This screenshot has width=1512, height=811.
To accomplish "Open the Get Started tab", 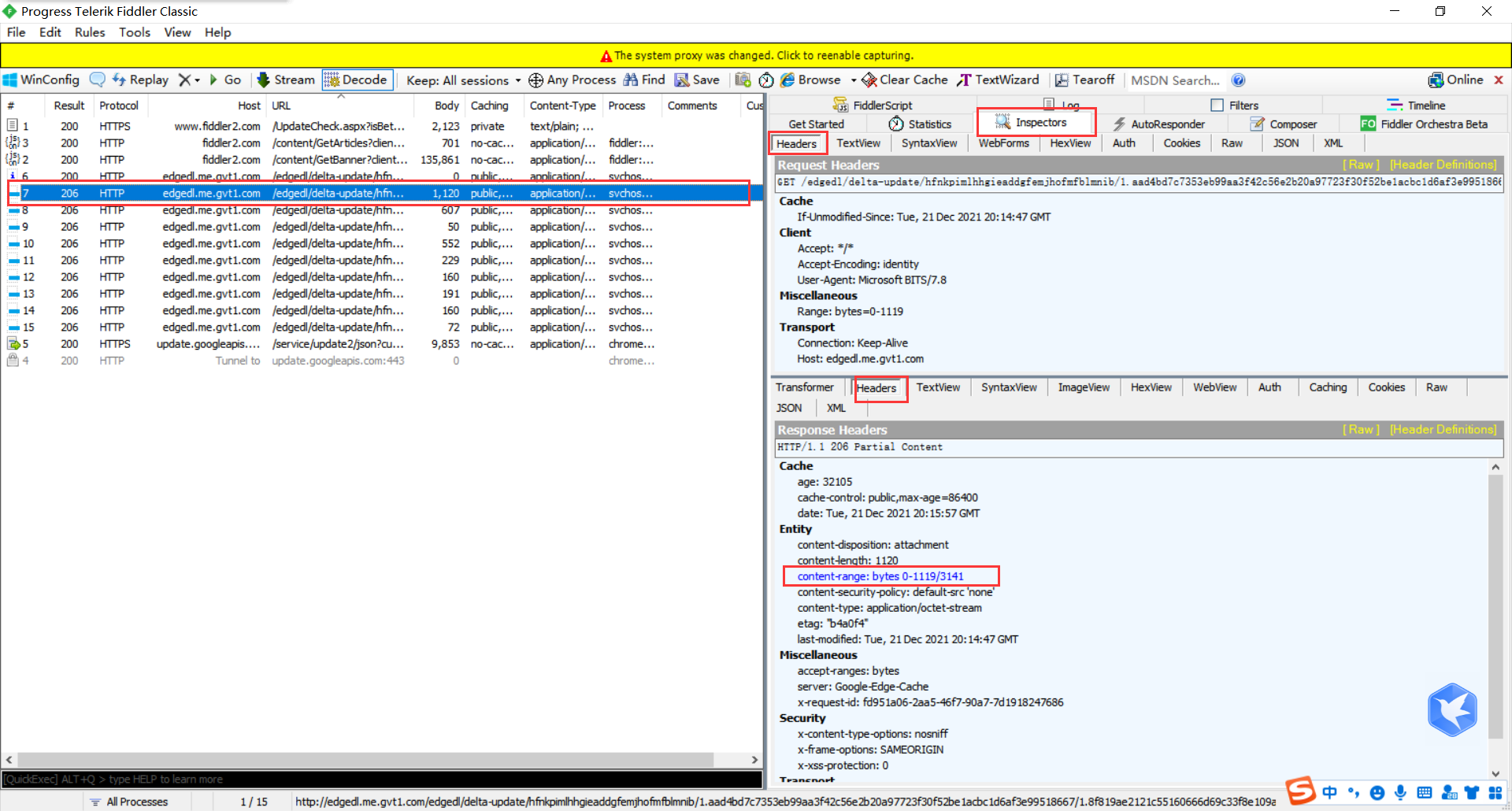I will click(x=816, y=124).
